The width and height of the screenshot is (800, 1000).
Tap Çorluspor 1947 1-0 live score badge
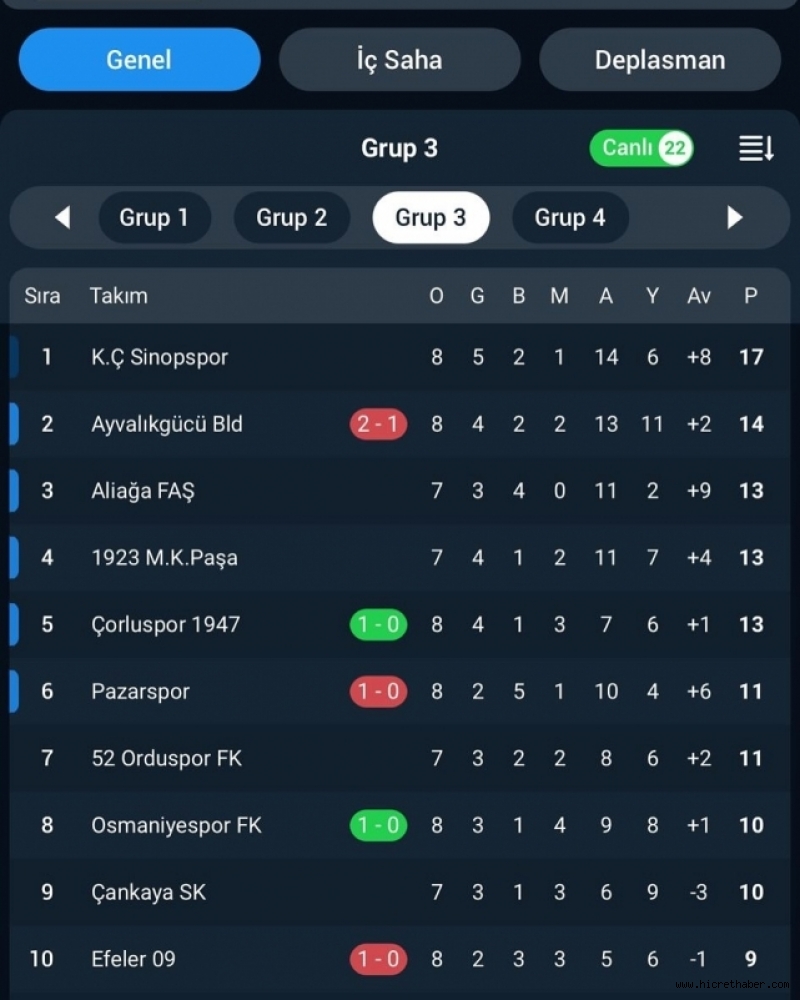click(x=378, y=624)
